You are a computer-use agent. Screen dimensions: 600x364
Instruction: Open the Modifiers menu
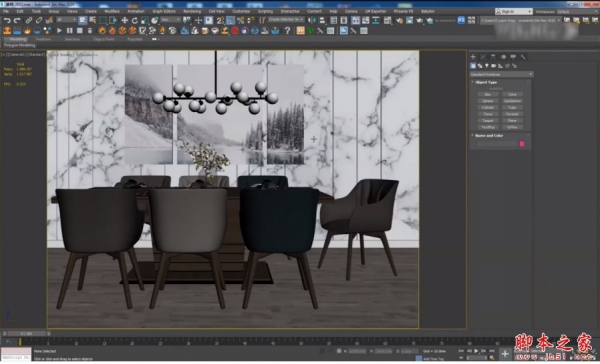[112, 11]
